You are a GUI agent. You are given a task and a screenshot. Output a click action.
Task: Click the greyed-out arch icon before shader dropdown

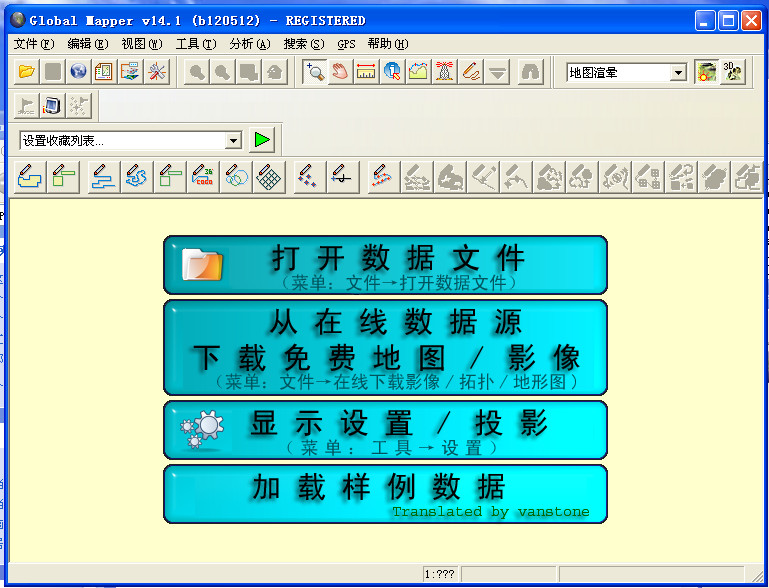pos(531,72)
